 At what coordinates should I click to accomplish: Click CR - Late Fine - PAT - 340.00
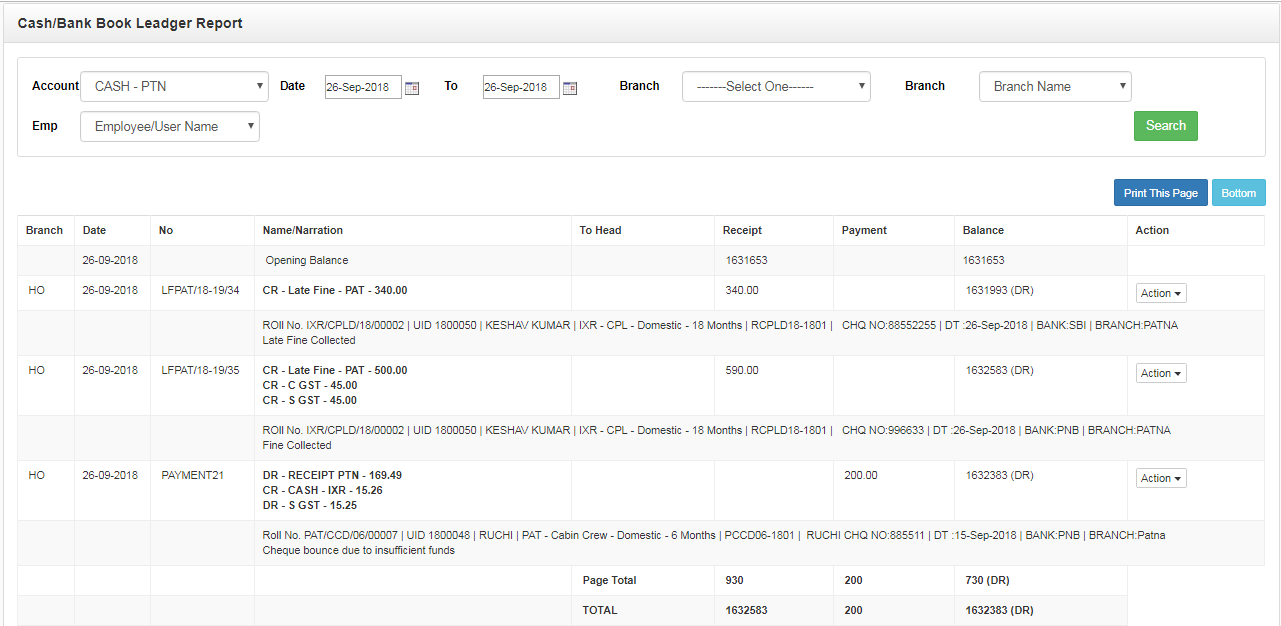point(335,290)
